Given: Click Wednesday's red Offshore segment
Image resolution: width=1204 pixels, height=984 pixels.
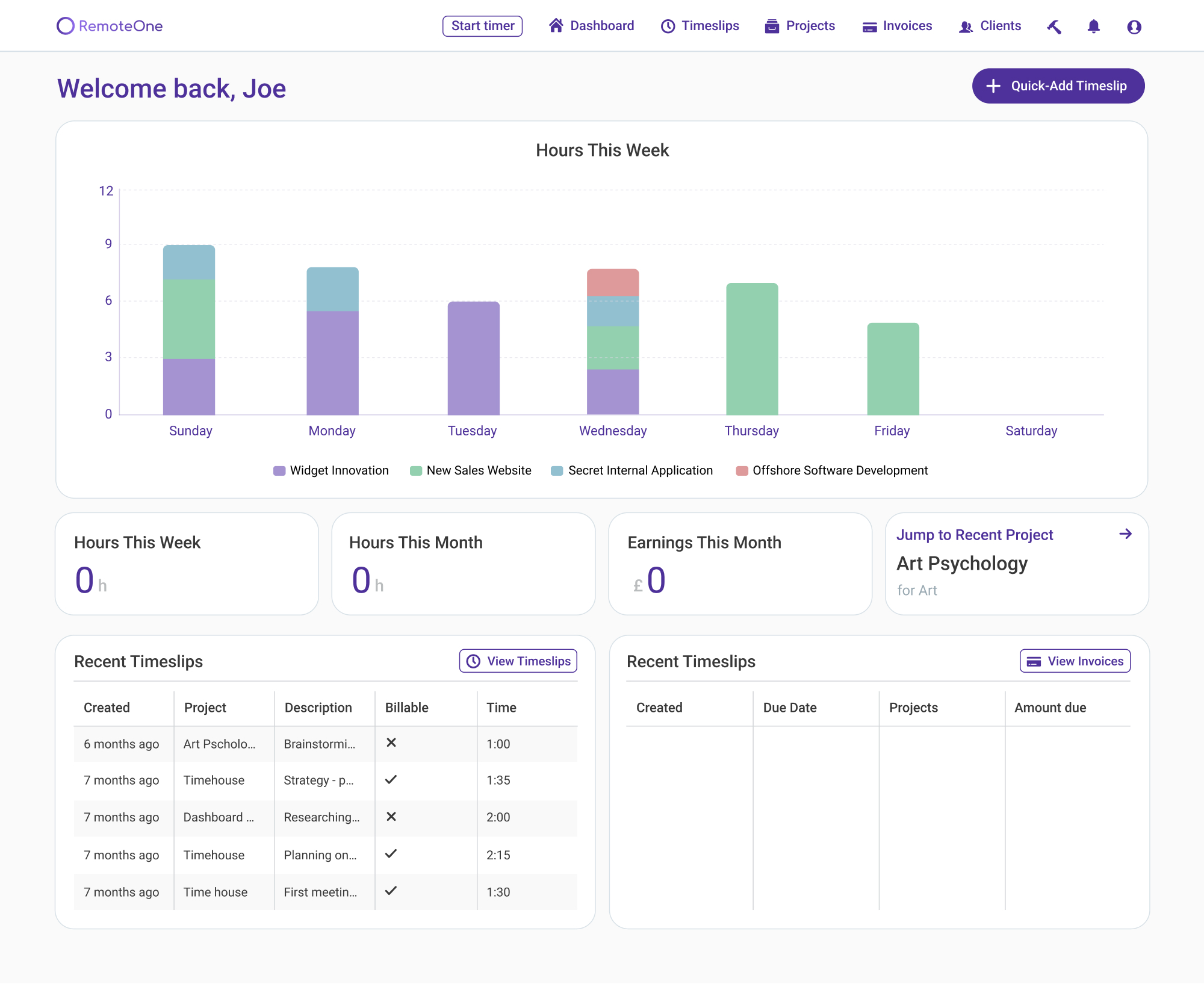Looking at the screenshot, I should coord(613,282).
